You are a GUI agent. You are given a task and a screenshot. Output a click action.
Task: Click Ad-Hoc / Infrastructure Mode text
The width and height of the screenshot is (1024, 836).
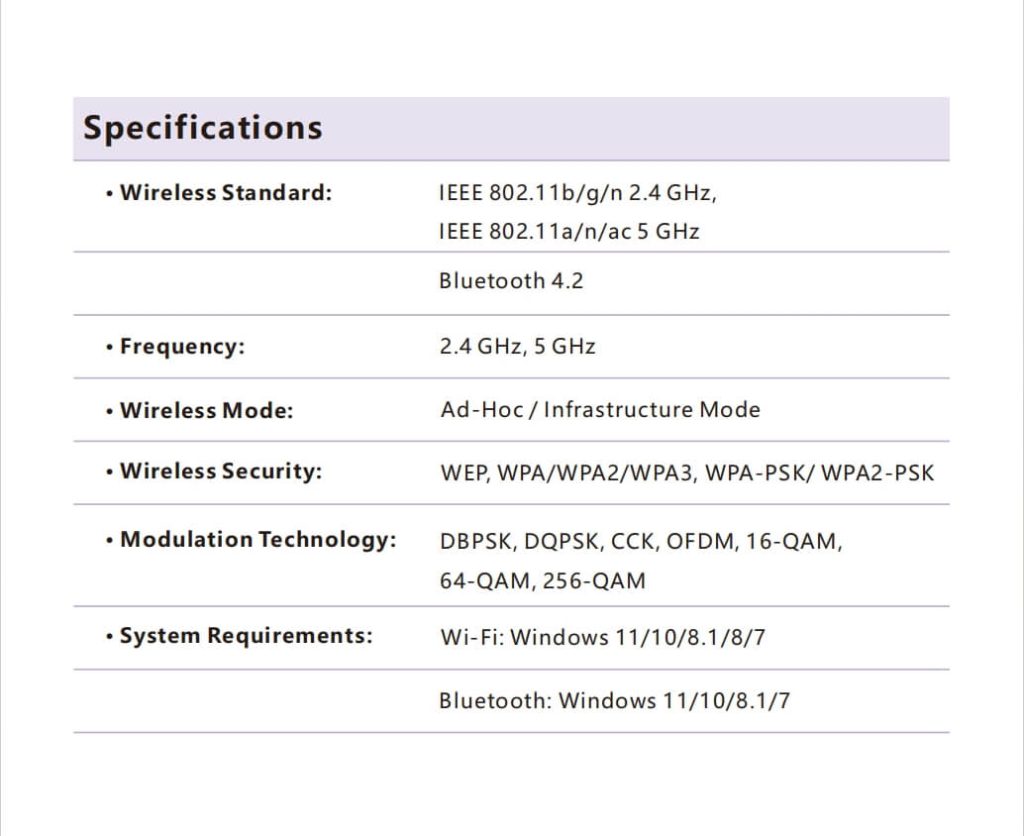point(600,410)
